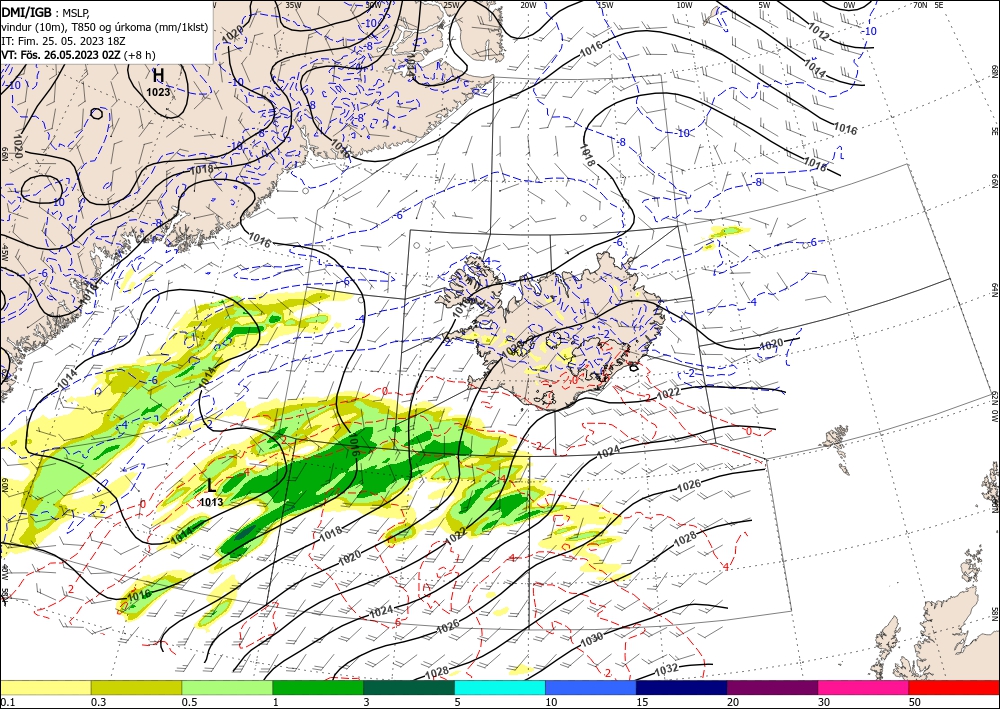Pick the cyan 5–10 legend swatch
Viewport: 1000px width, 709px height.
(x=500, y=687)
